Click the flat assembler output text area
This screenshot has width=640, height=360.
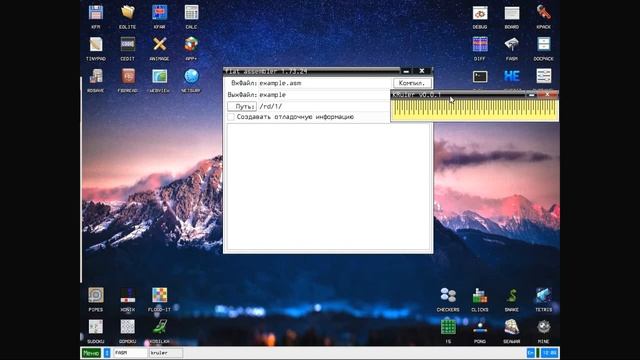[328, 187]
